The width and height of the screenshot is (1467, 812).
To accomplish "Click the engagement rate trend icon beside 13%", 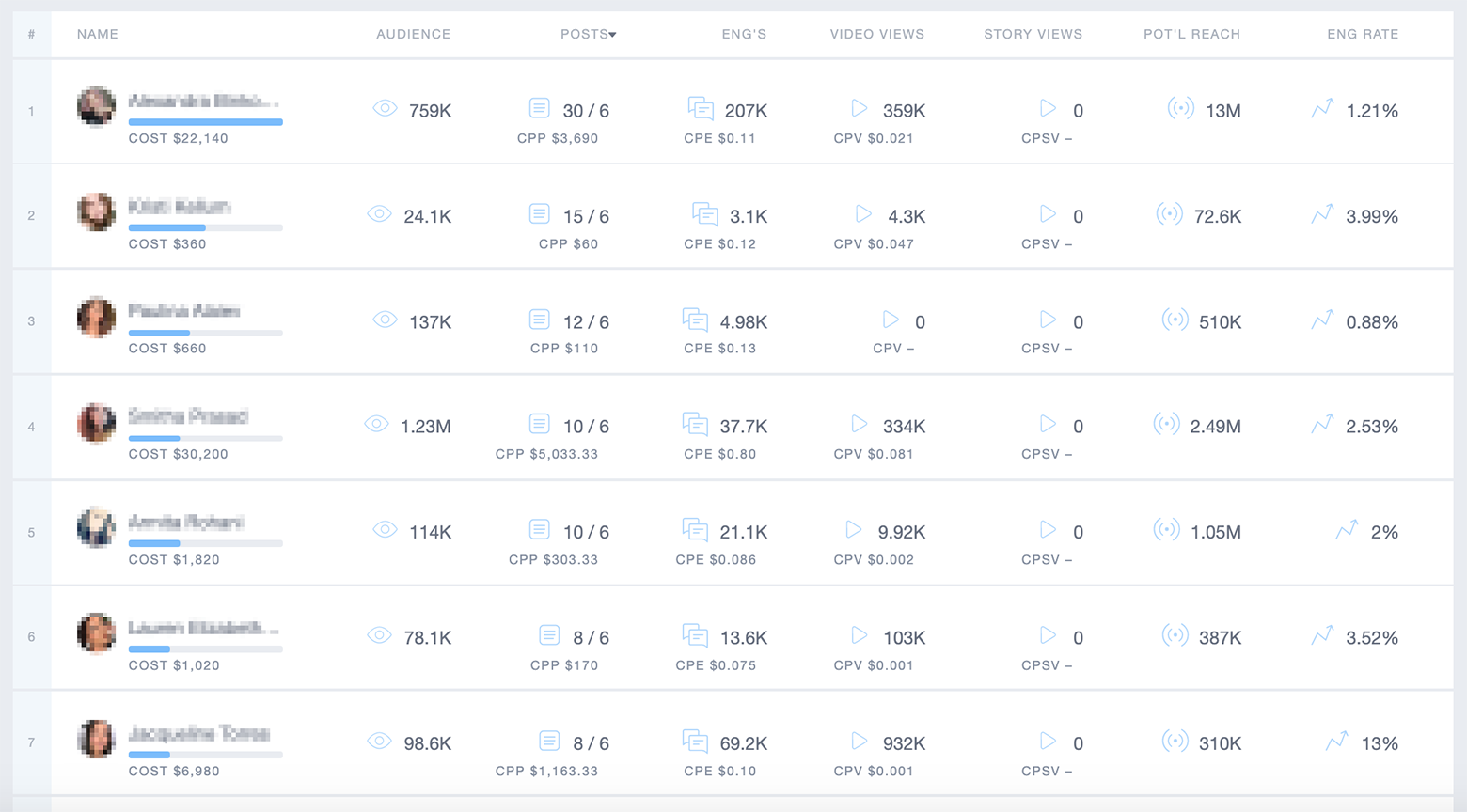I will 1336,742.
